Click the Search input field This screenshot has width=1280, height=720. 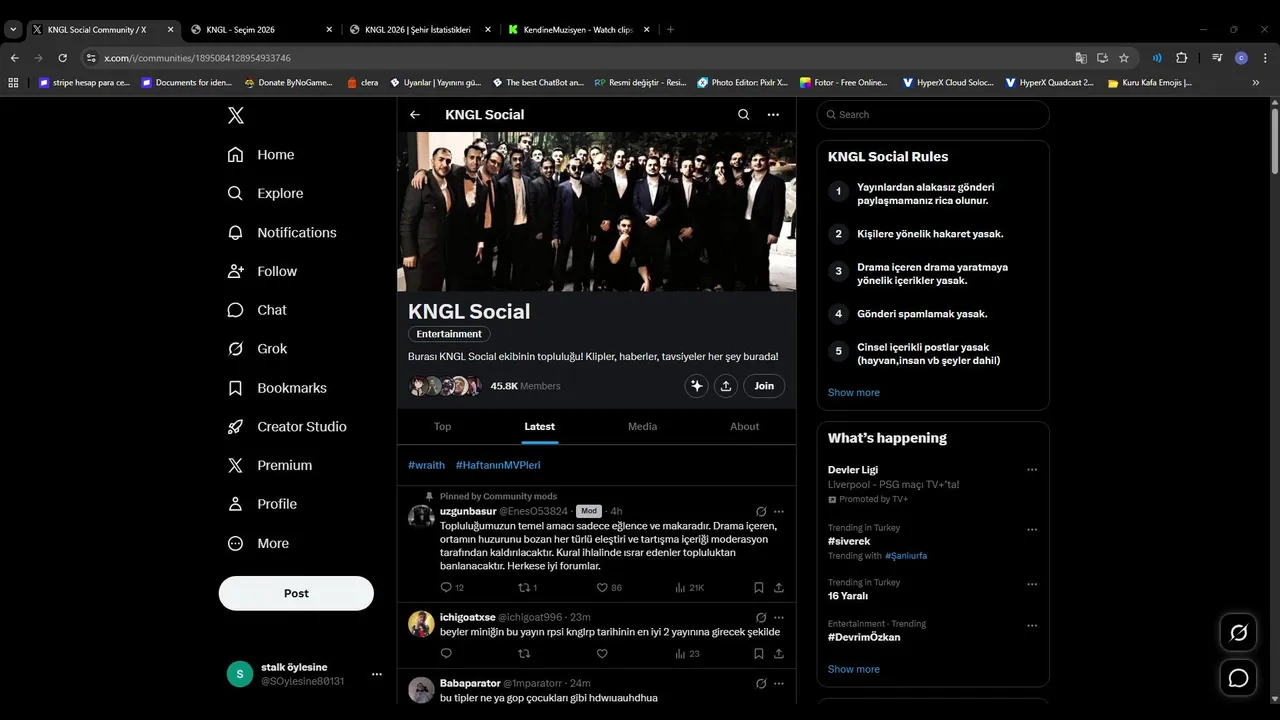tap(933, 115)
